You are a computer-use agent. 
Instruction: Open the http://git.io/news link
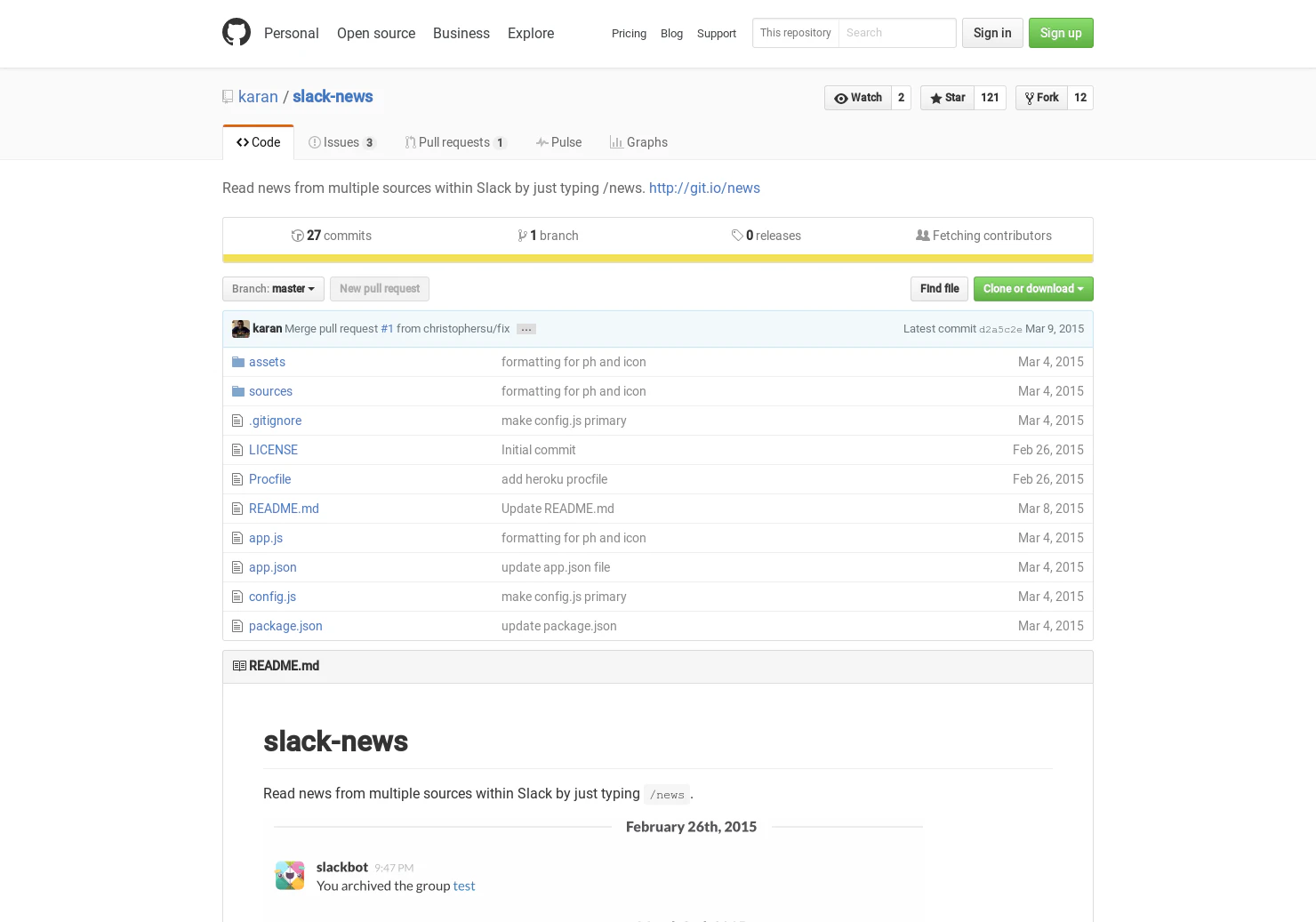click(x=704, y=188)
